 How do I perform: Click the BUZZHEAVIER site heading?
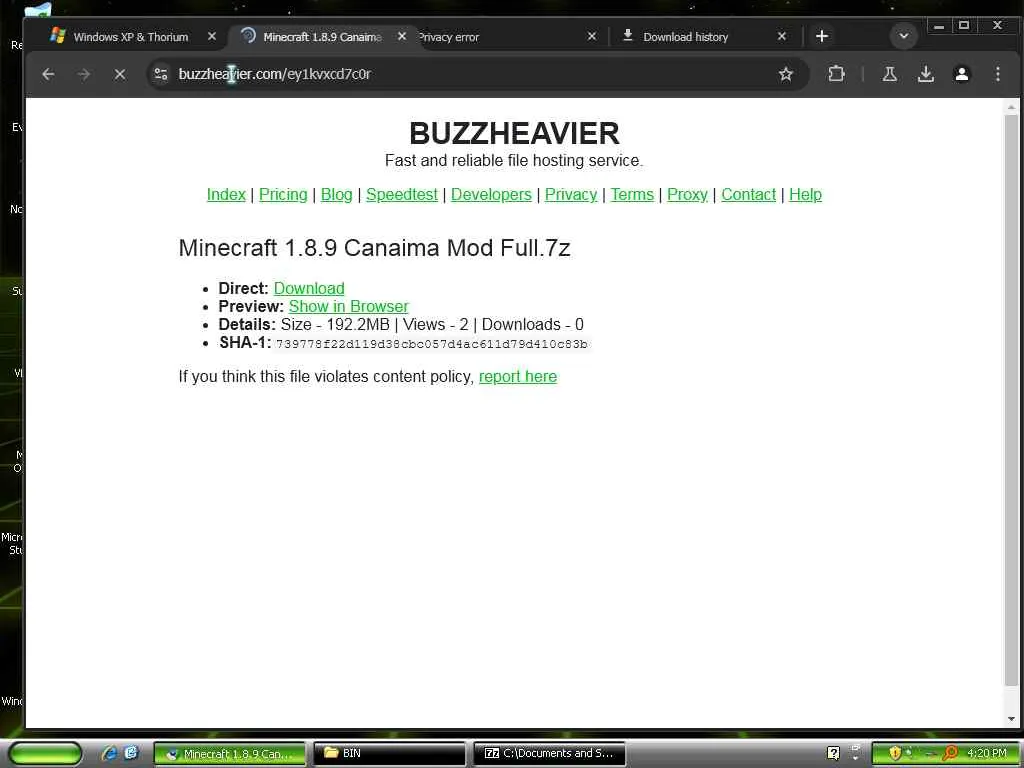(x=514, y=133)
